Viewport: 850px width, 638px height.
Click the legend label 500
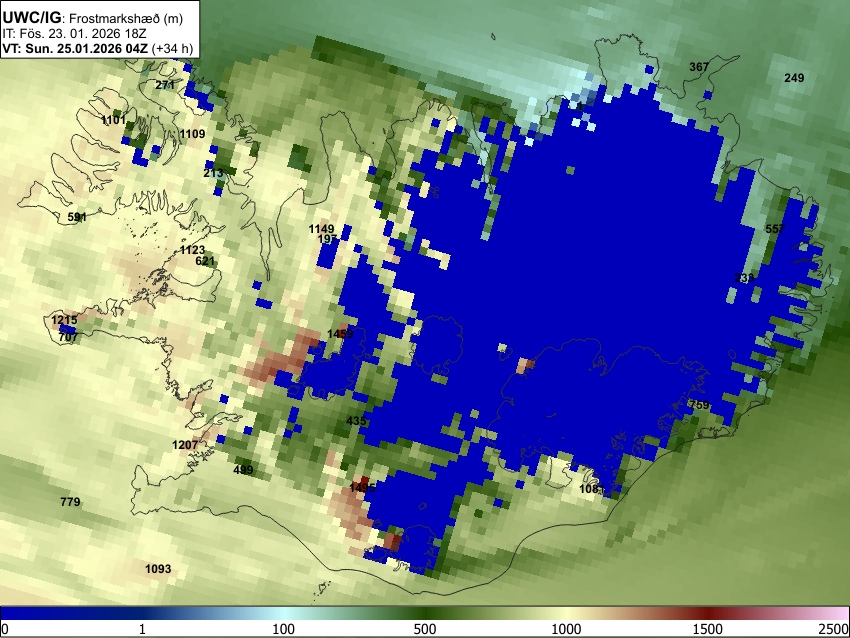click(x=424, y=629)
